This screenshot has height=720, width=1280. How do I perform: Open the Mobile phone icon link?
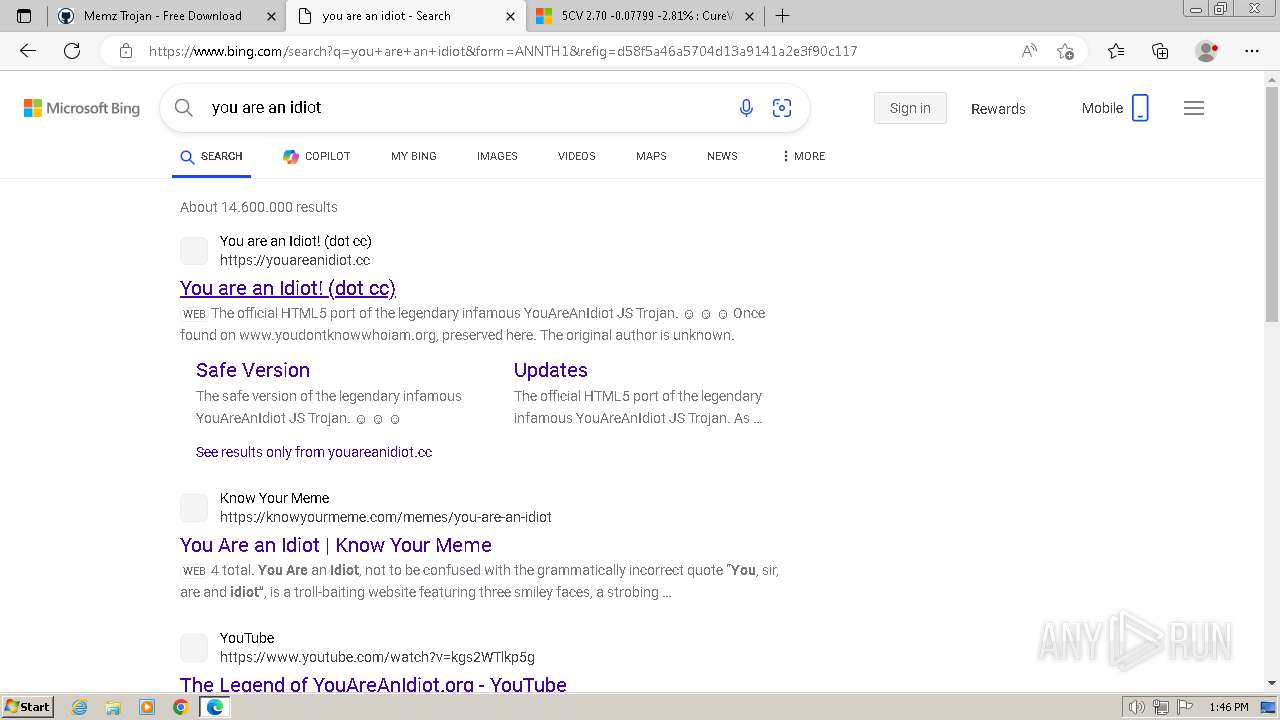pos(1140,108)
